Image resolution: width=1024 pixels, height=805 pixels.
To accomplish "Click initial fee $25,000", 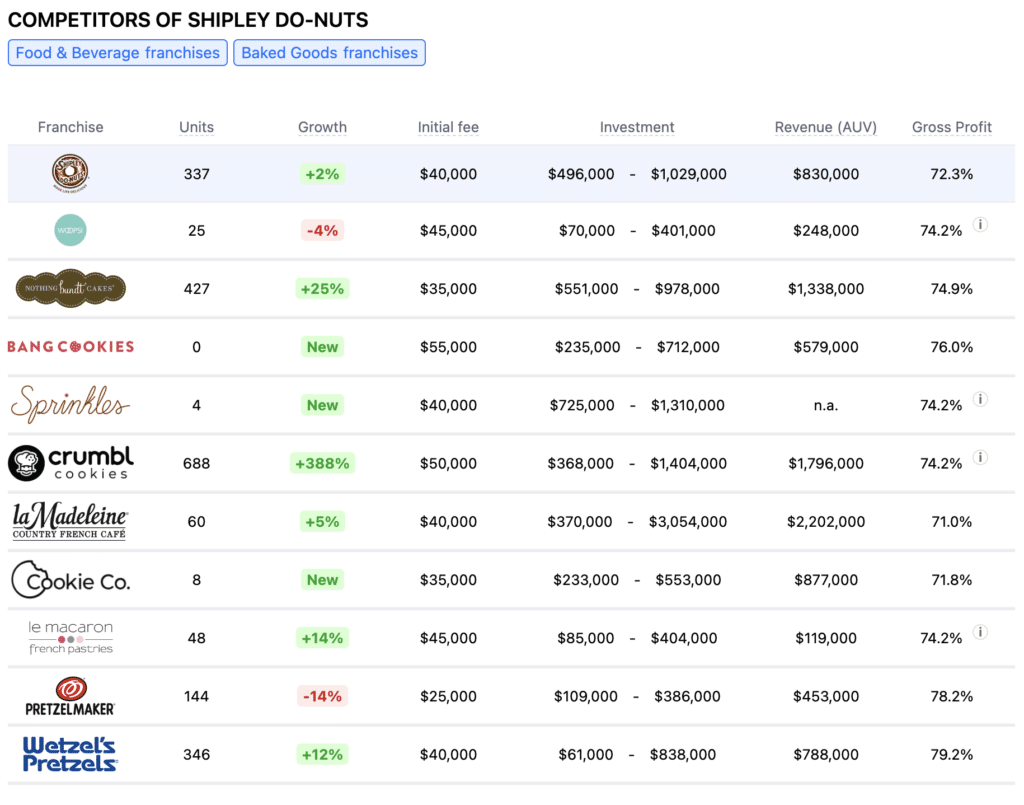I will [x=448, y=696].
